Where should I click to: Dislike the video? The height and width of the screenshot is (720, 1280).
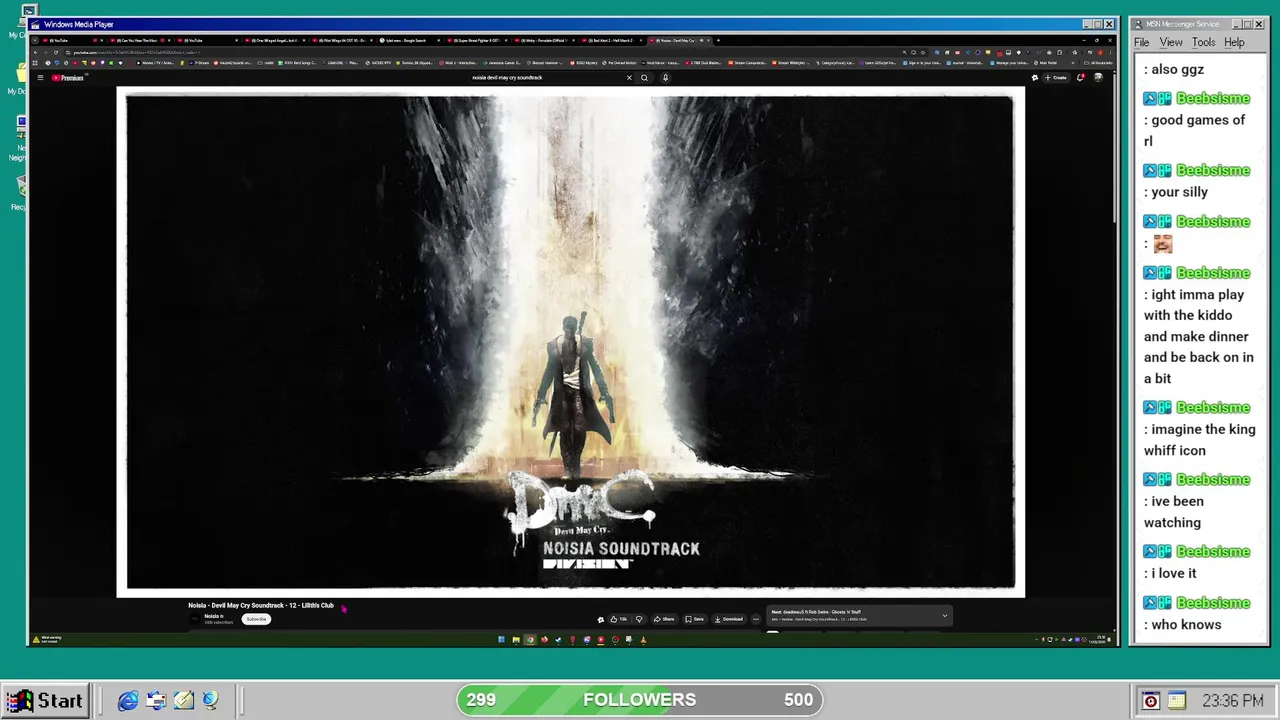click(639, 619)
